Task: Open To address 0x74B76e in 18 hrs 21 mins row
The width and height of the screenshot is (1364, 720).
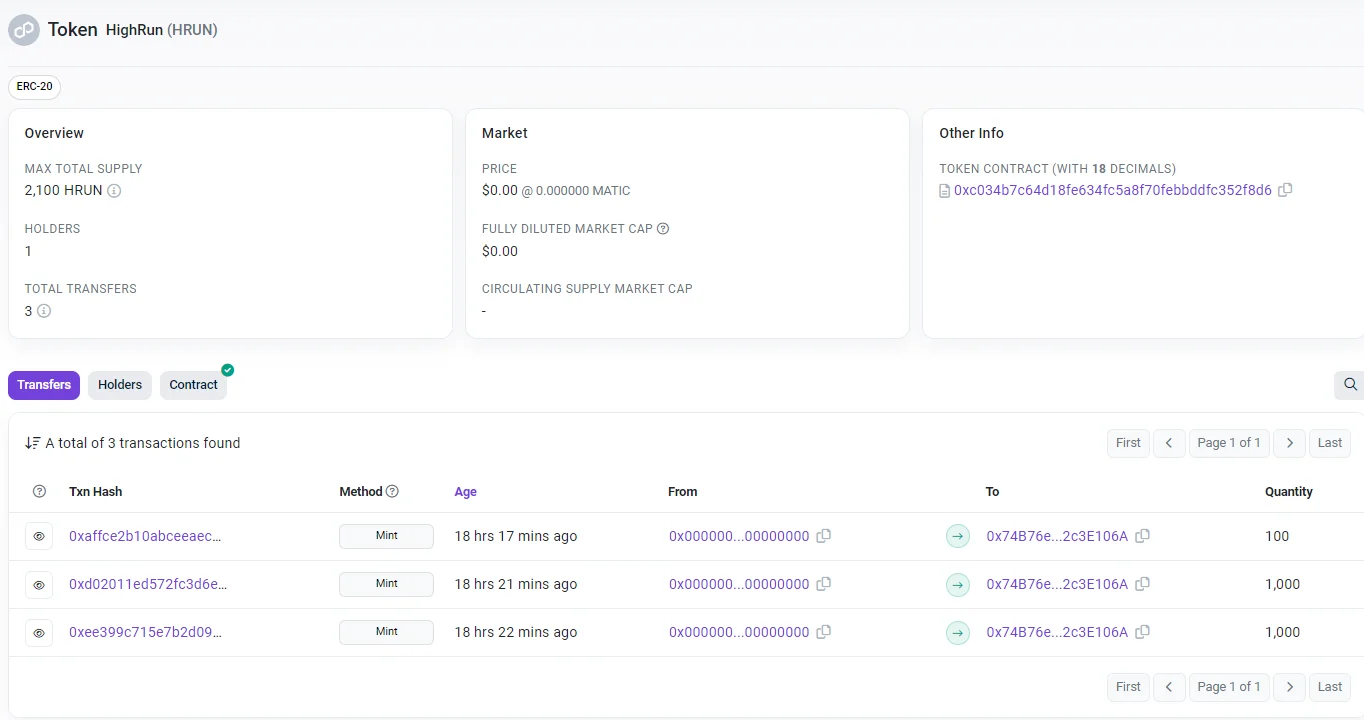Action: (1057, 584)
